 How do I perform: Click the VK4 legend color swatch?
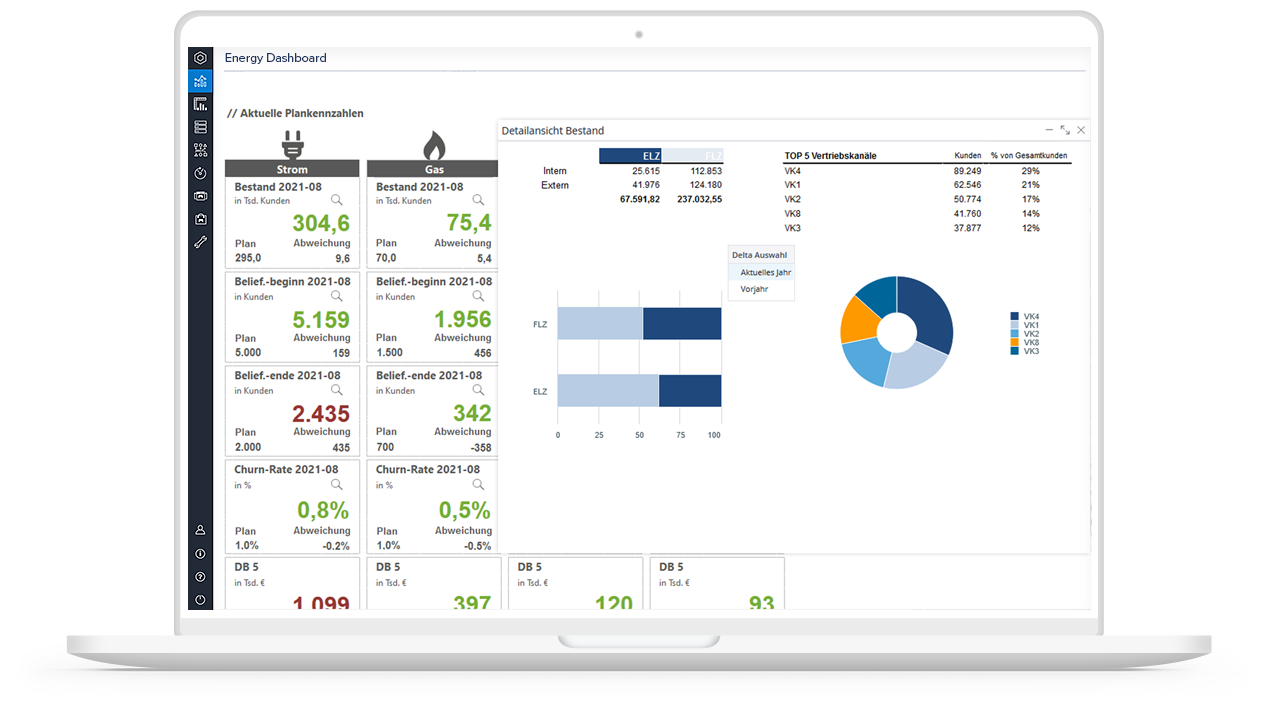pyautogui.click(x=1015, y=316)
